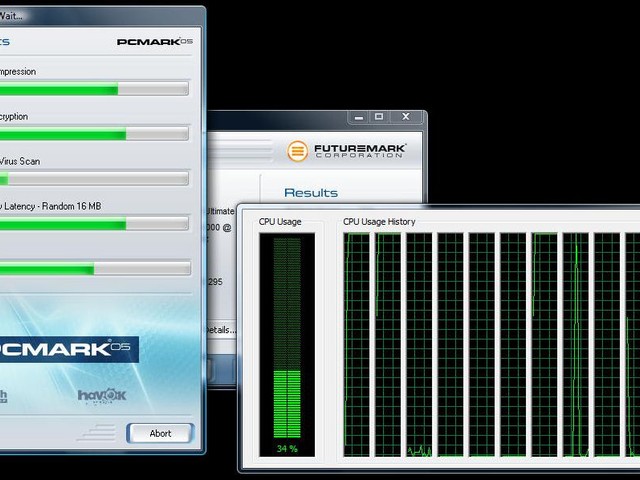The width and height of the screenshot is (640, 480).
Task: Click the CPU Usage History label
Action: point(379,222)
